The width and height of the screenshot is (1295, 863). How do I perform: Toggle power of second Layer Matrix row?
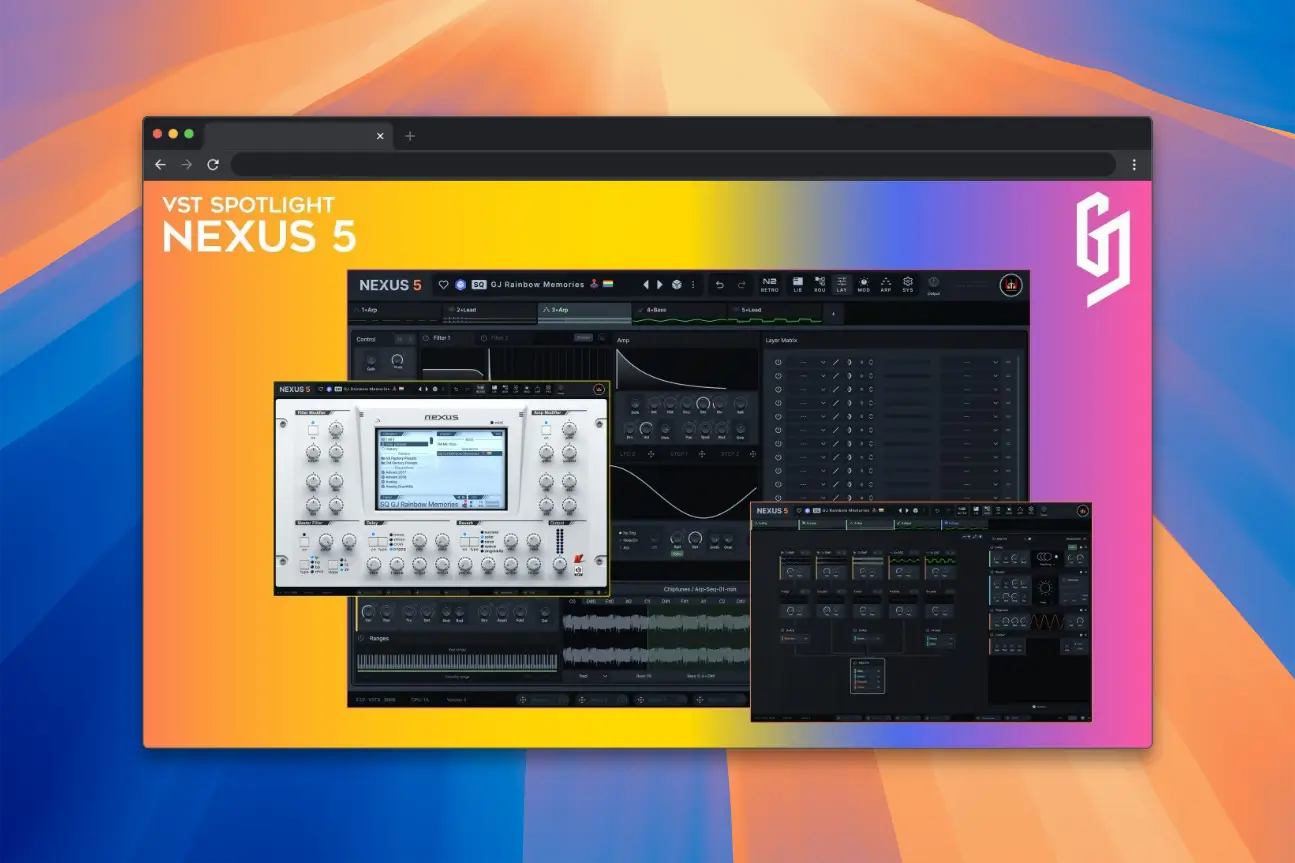[x=778, y=375]
